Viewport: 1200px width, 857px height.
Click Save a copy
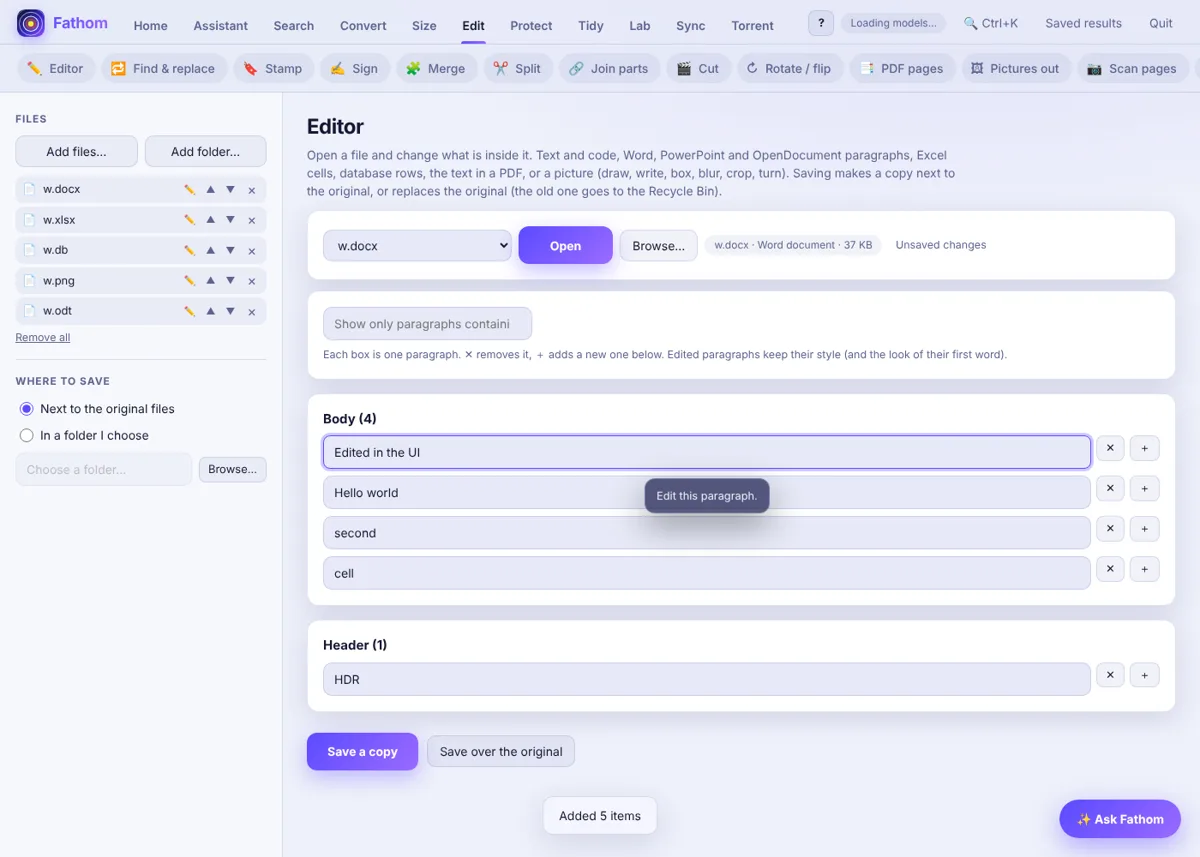point(362,751)
